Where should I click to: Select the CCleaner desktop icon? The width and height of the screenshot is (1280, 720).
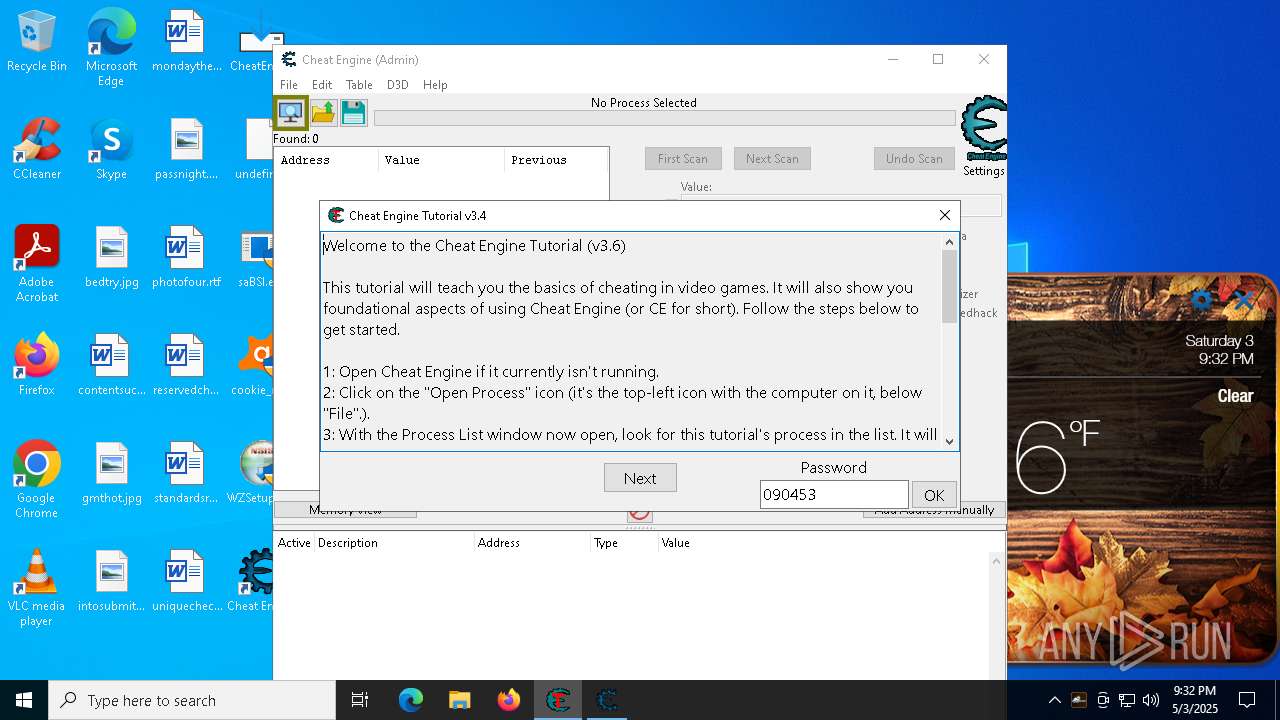coord(37,149)
